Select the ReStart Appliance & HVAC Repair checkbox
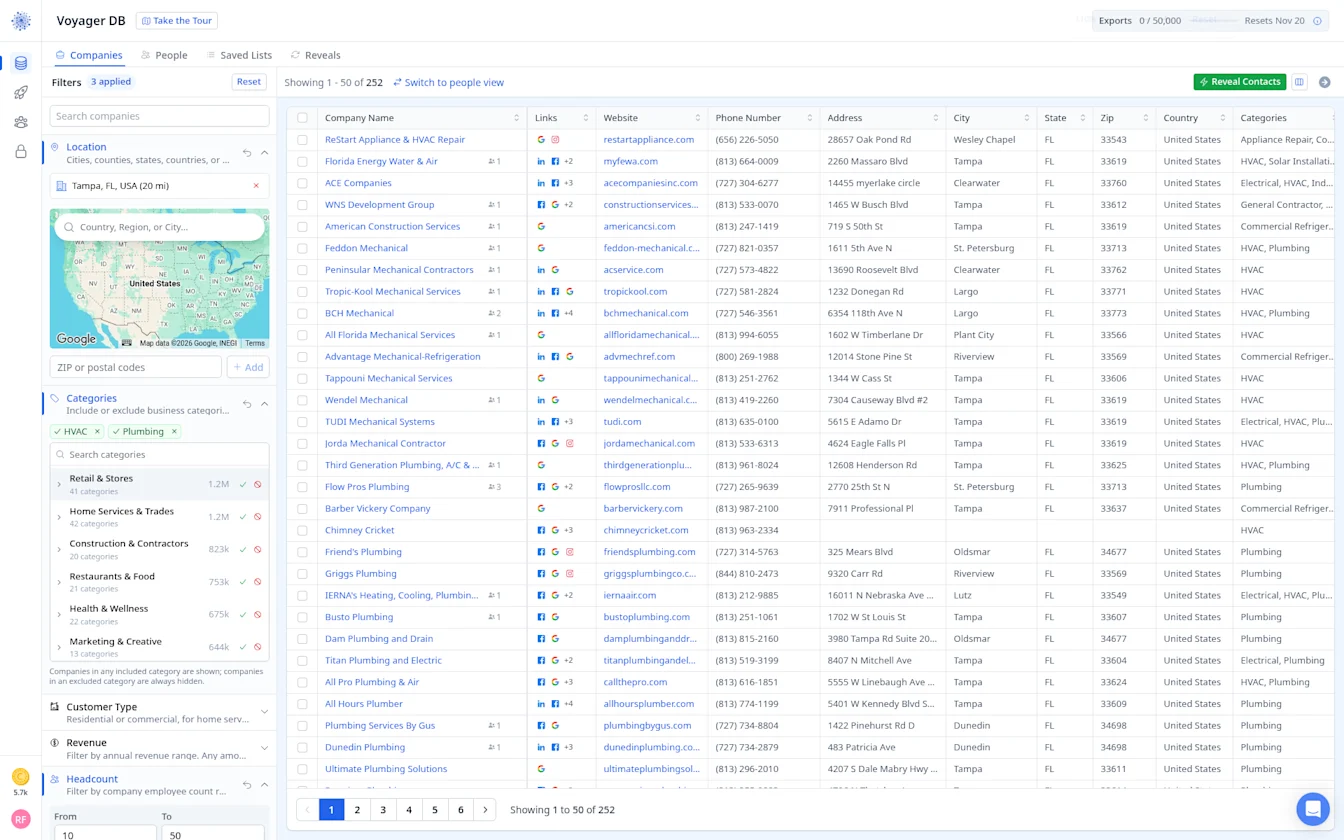 303,140
